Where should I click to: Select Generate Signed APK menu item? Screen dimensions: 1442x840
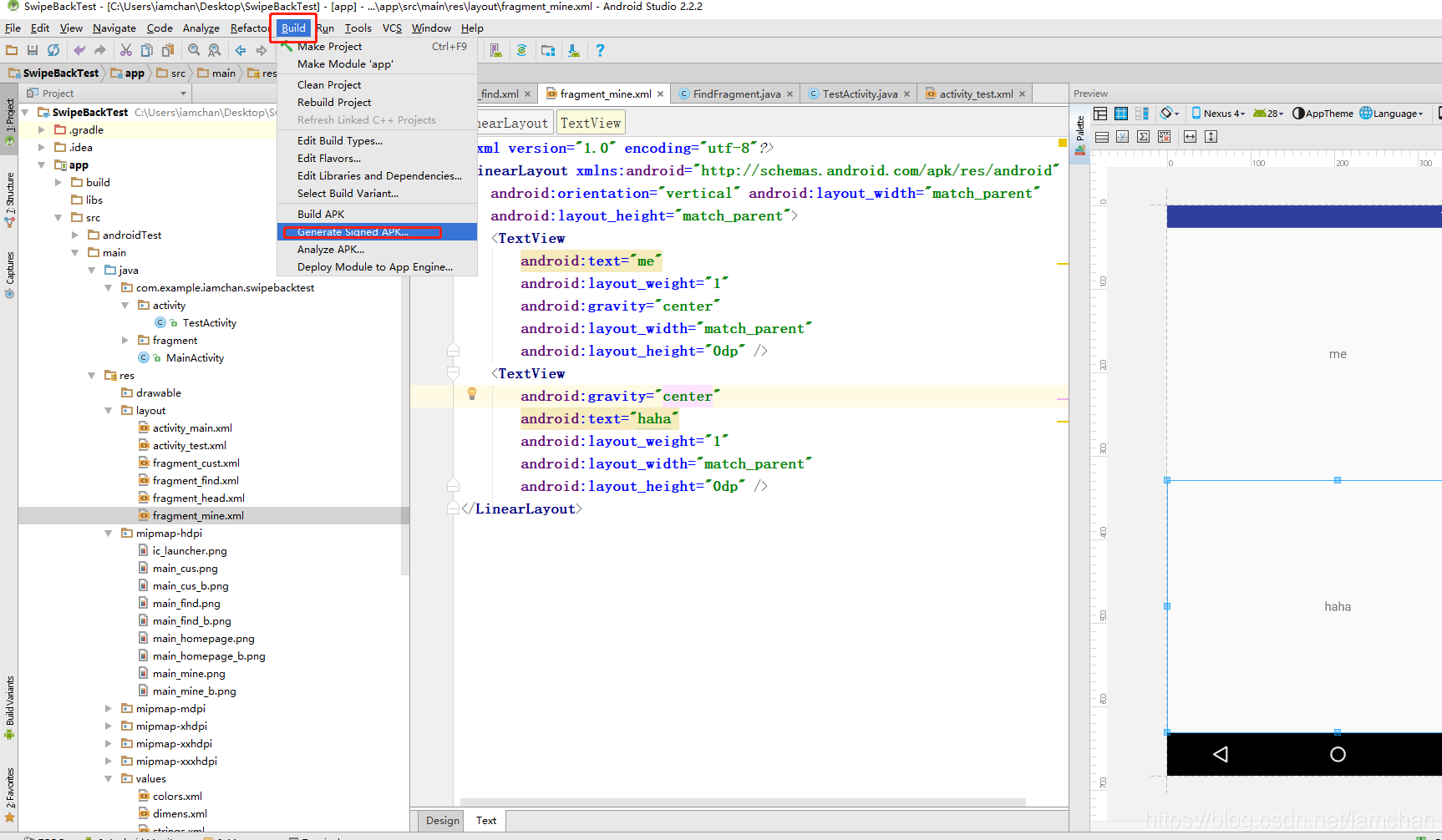click(x=377, y=232)
